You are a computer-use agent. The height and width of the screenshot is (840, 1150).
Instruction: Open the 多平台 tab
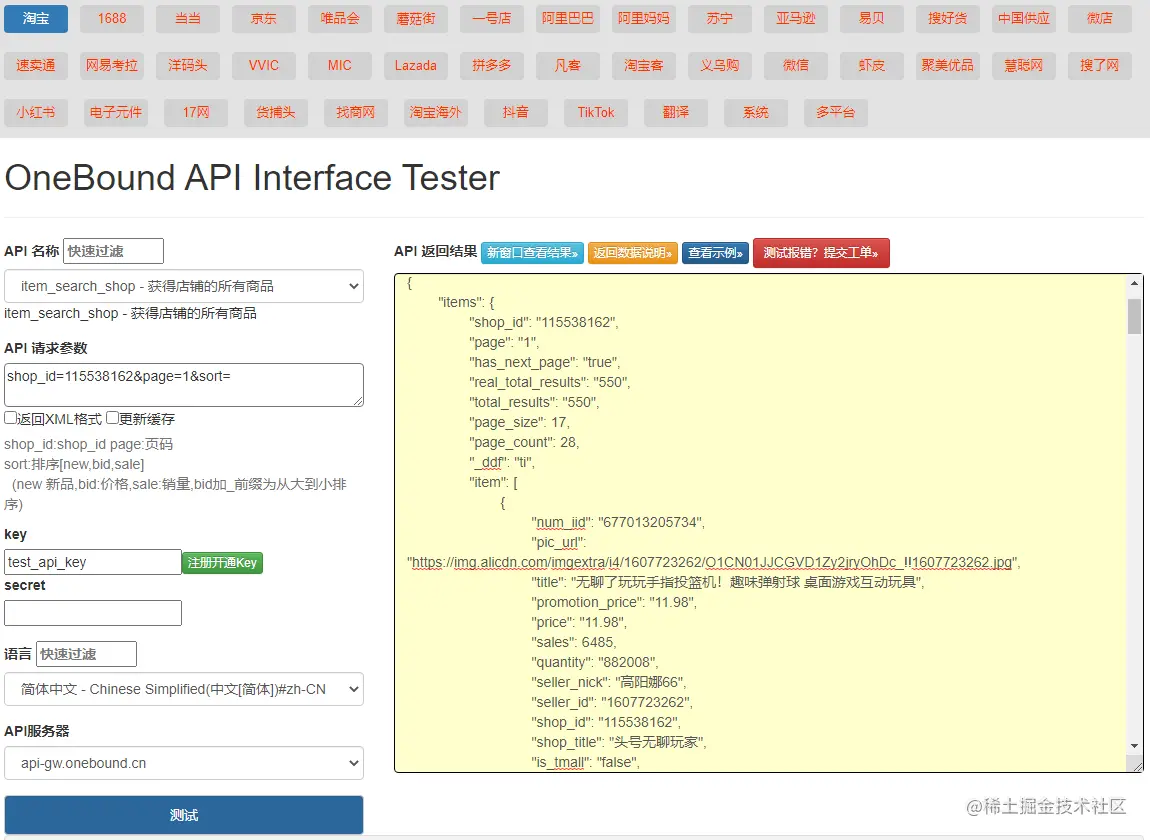835,112
